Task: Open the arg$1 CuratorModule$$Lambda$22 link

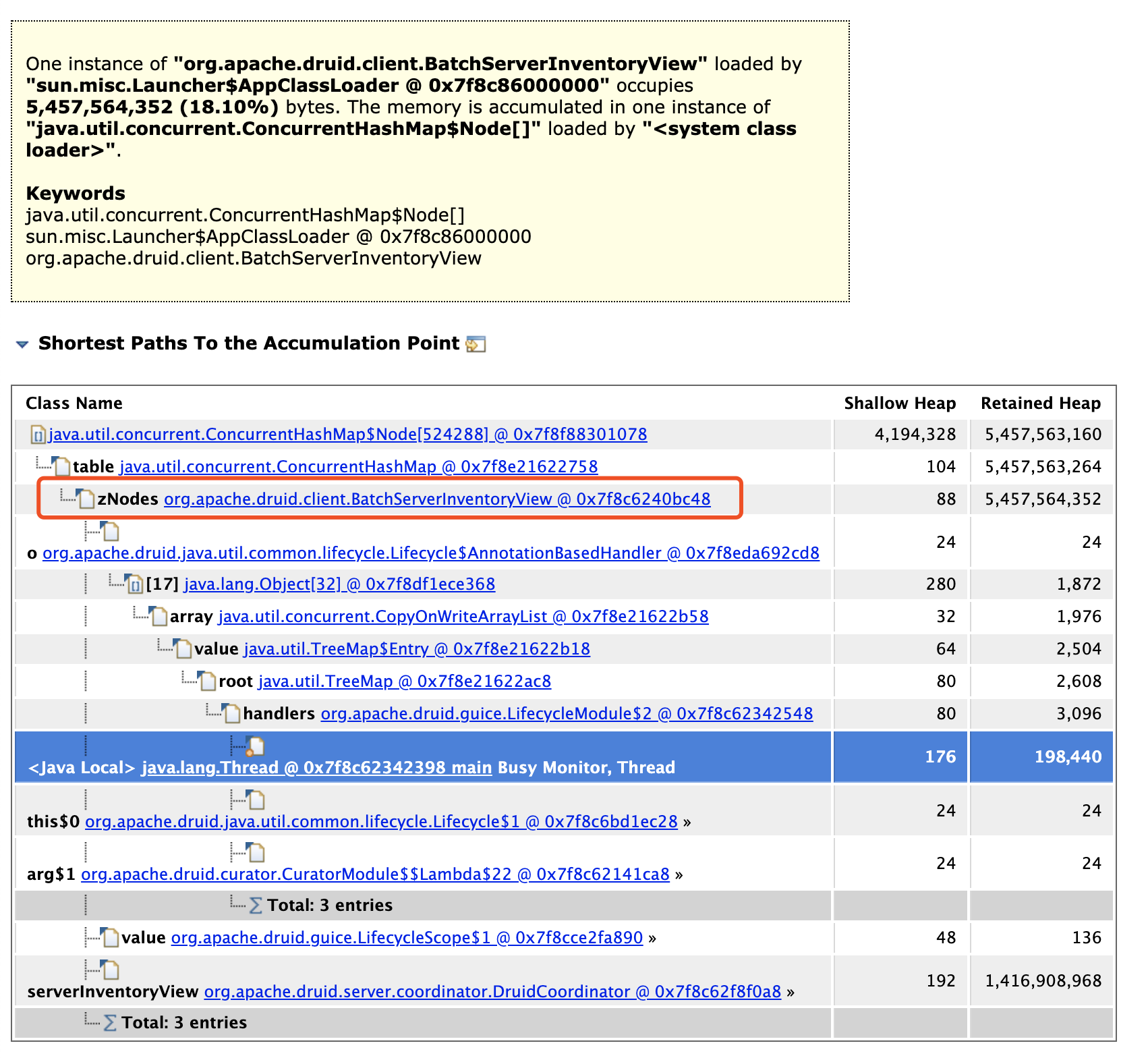Action: pyautogui.click(x=375, y=874)
